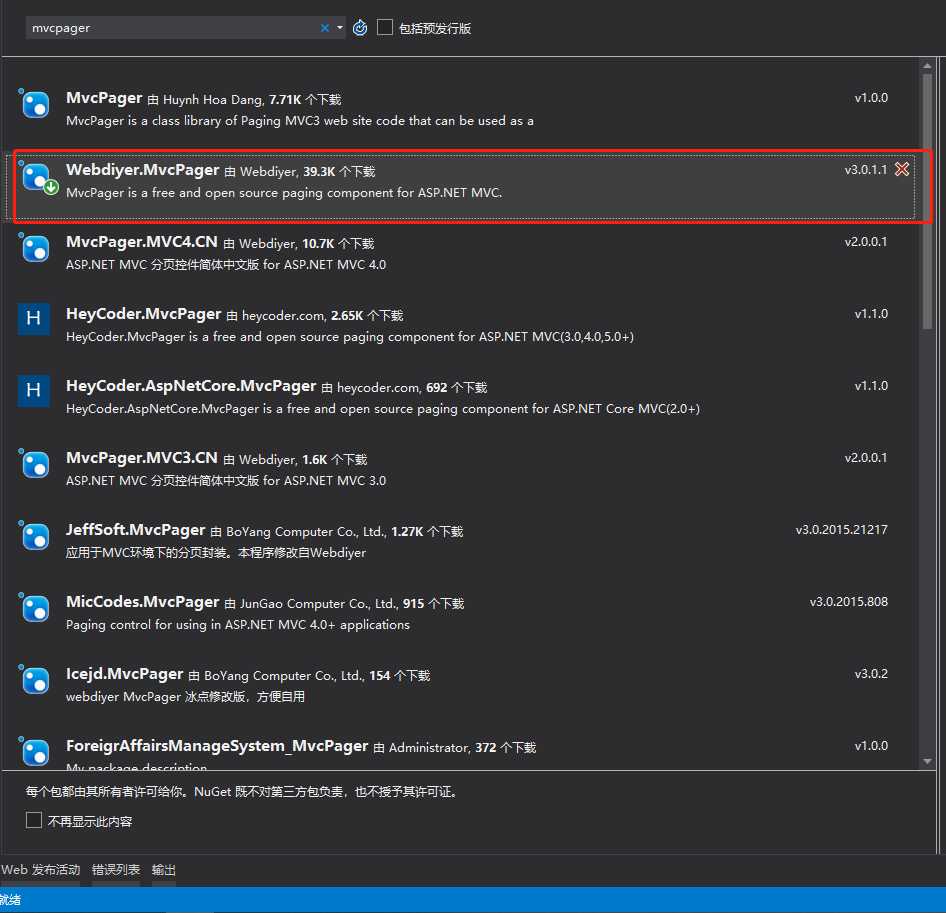Open the 输出 tab

coord(163,870)
